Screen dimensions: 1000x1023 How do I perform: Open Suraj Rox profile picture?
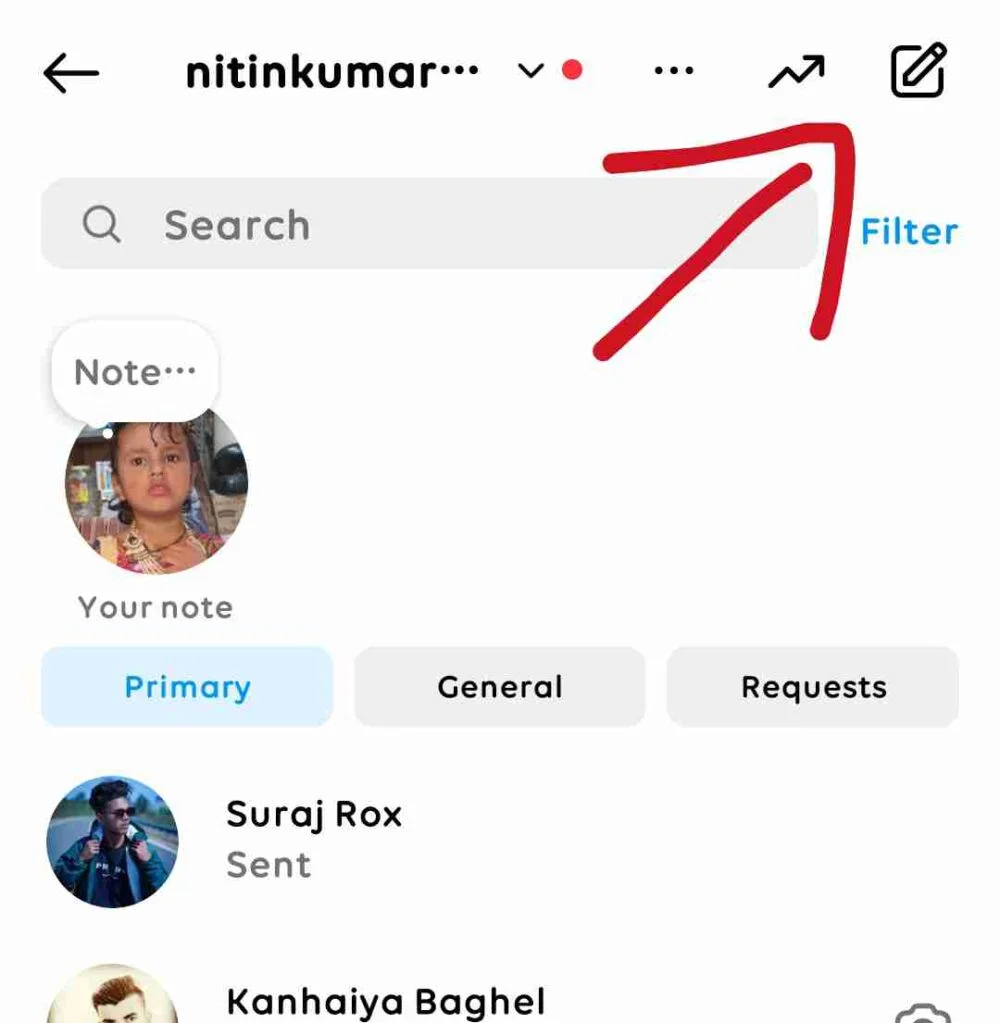point(113,841)
